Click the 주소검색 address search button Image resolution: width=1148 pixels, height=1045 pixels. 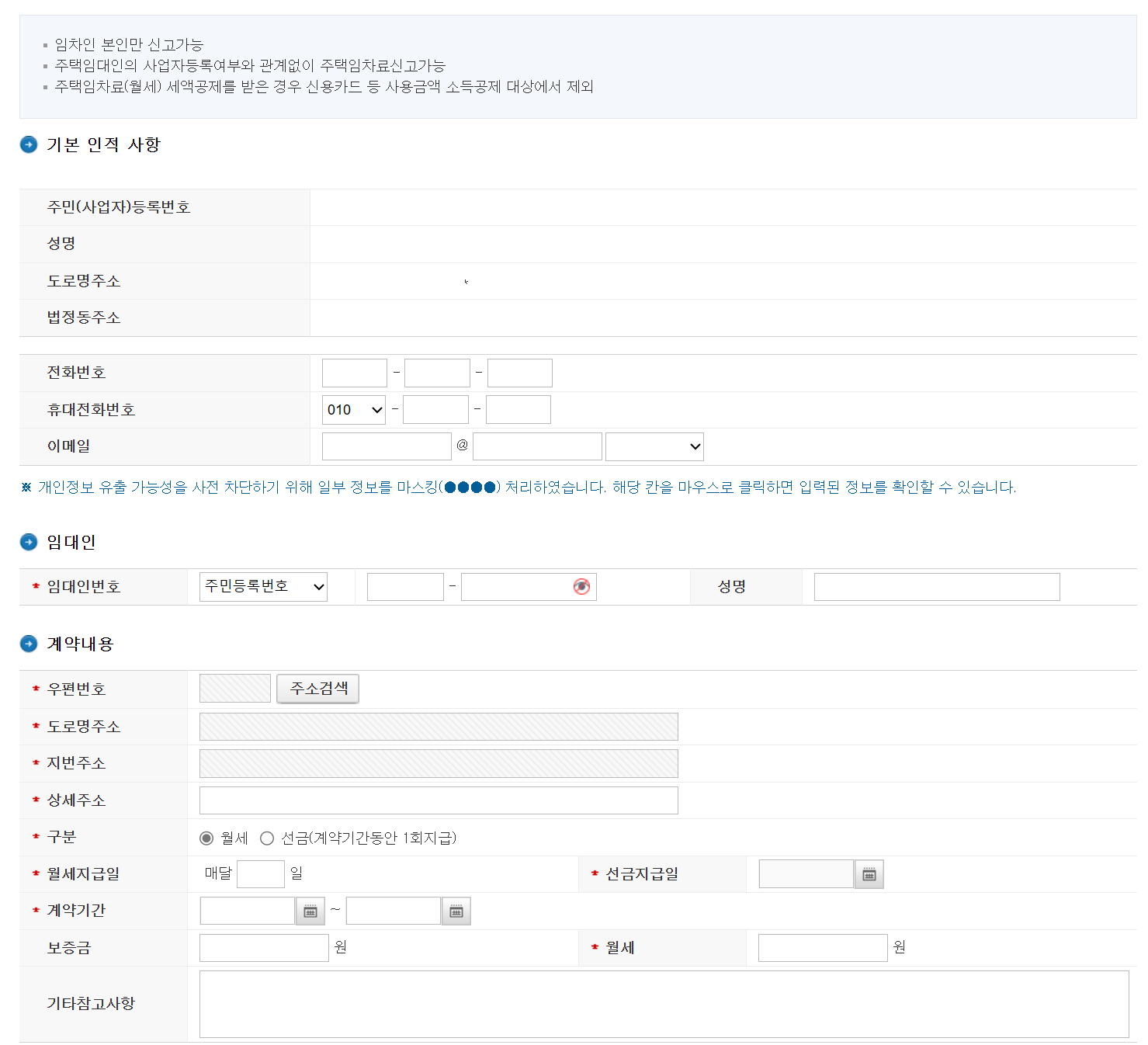(317, 688)
